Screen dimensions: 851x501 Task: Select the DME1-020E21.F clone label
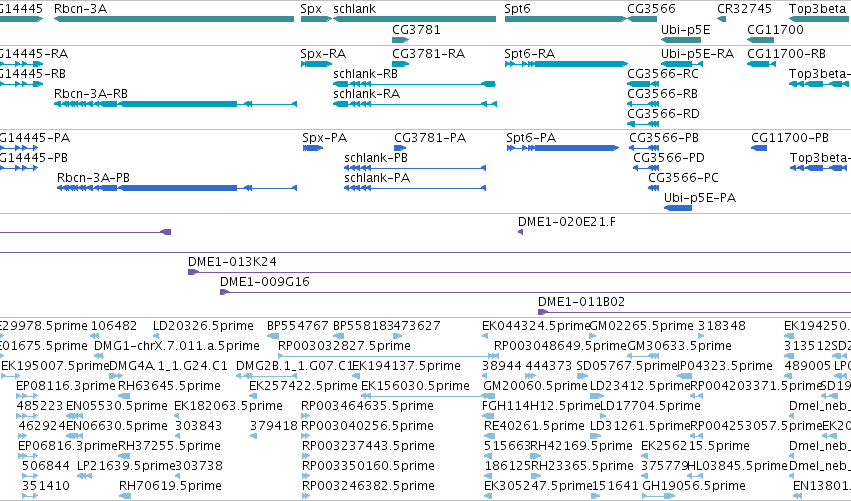pyautogui.click(x=567, y=222)
